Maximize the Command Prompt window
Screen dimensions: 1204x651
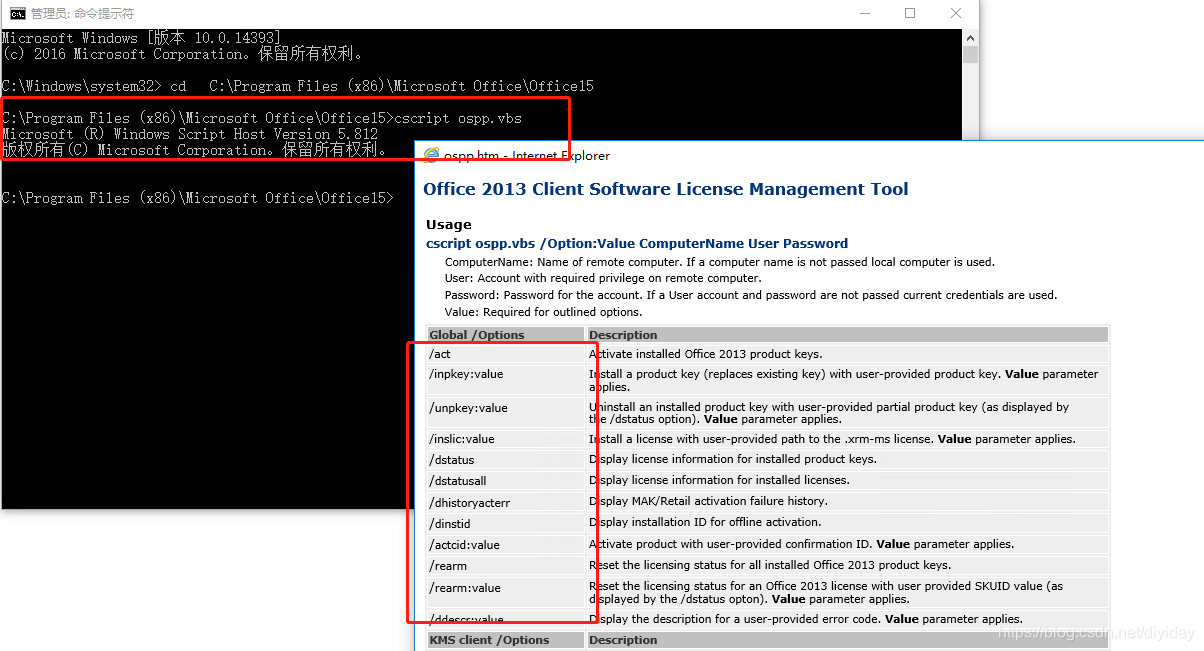coord(910,13)
